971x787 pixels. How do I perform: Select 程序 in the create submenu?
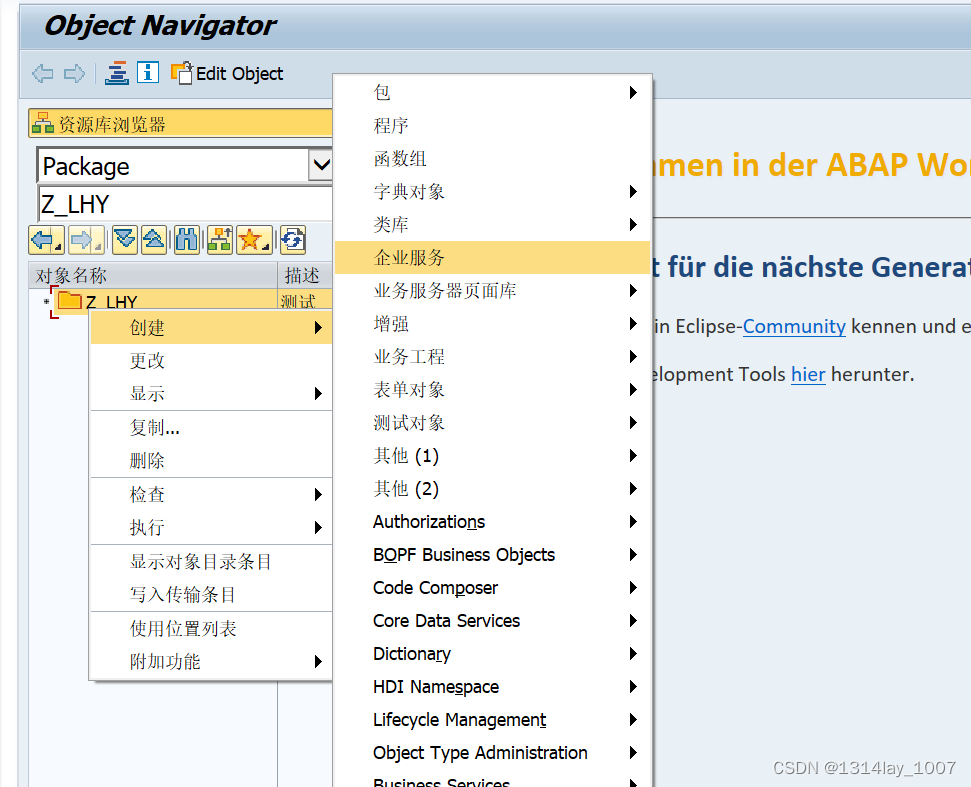[x=492, y=125]
